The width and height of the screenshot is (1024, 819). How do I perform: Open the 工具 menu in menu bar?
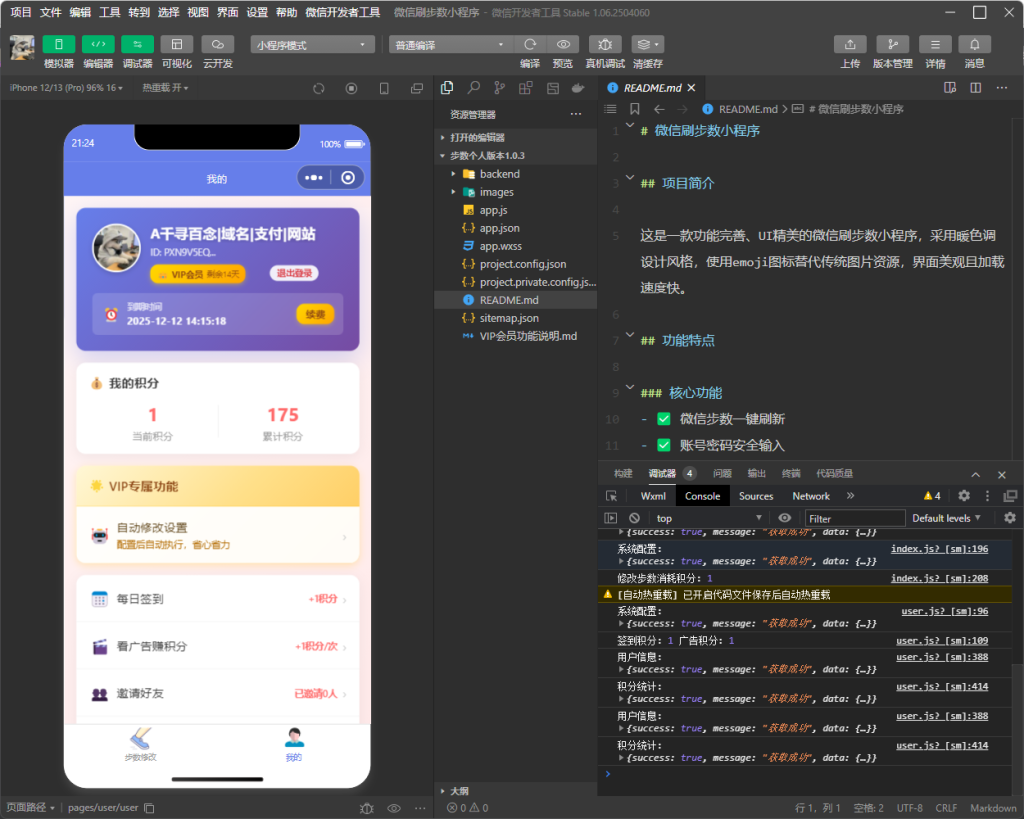click(x=109, y=12)
